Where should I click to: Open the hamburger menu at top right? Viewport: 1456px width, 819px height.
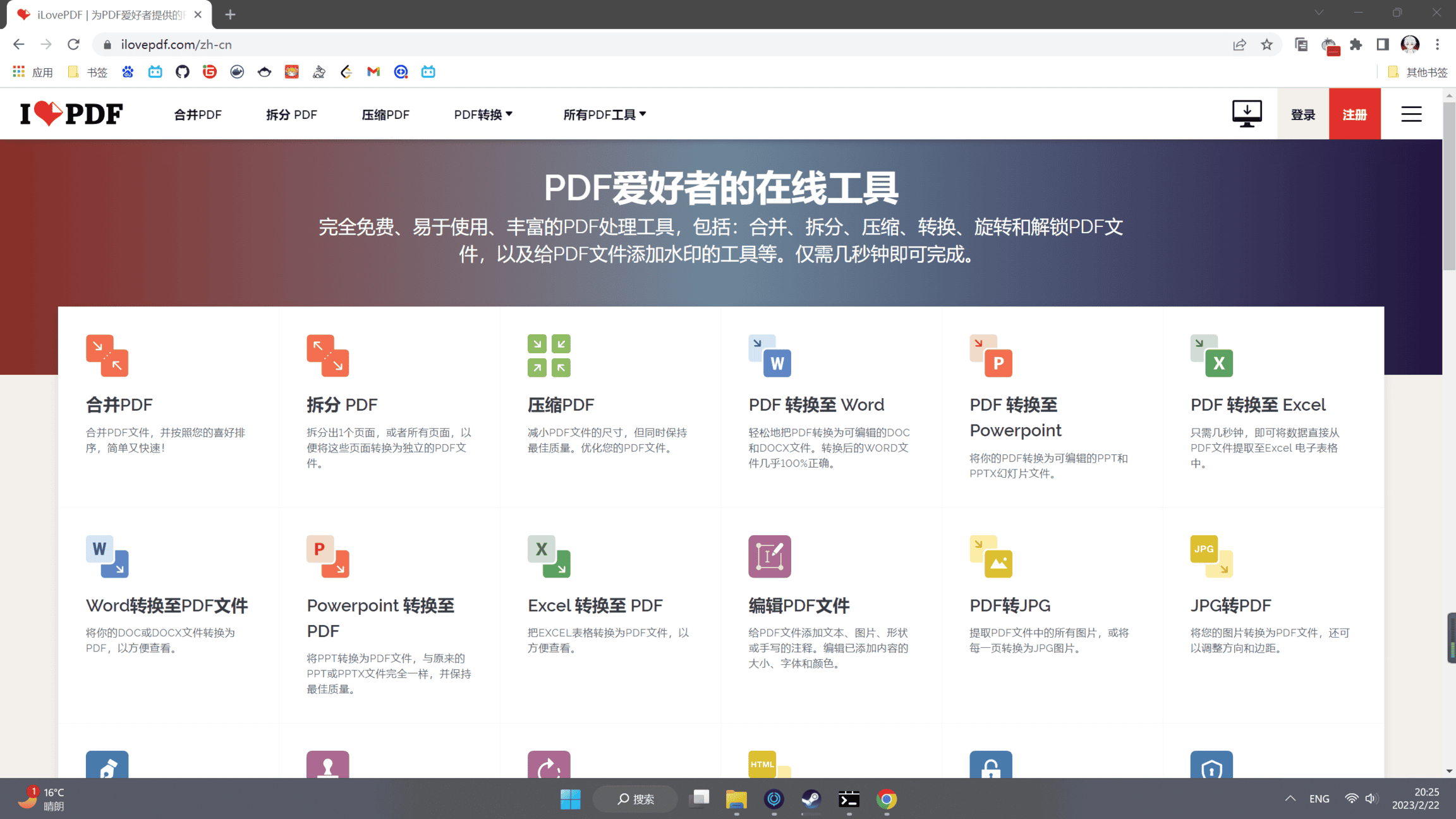pyautogui.click(x=1410, y=114)
